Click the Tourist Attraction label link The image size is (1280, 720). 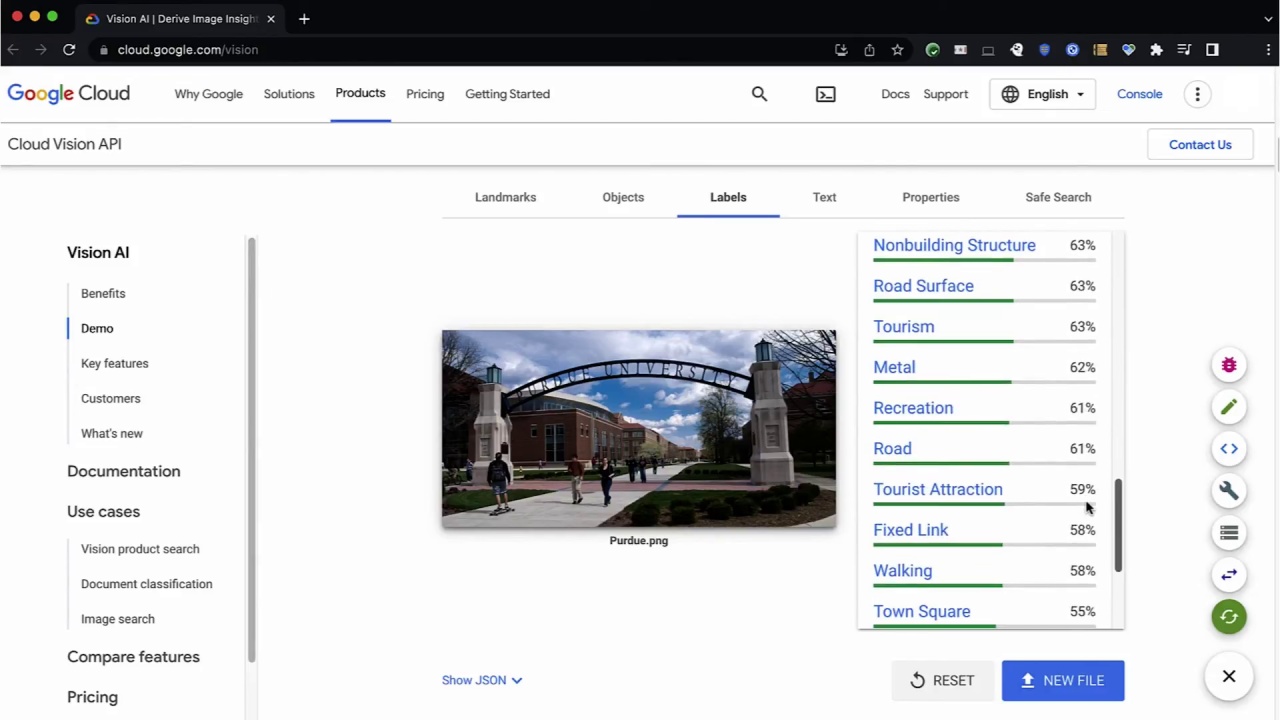click(937, 489)
